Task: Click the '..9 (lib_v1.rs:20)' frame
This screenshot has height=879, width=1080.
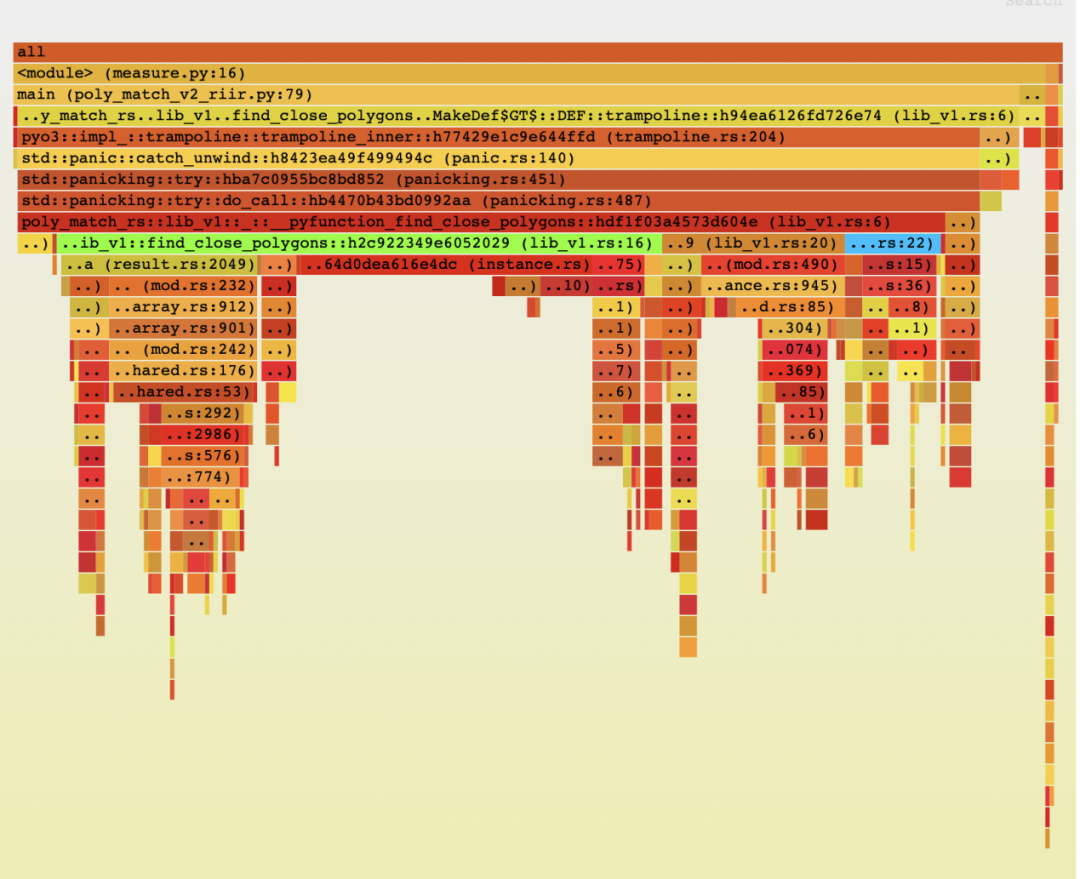Action: [x=753, y=244]
